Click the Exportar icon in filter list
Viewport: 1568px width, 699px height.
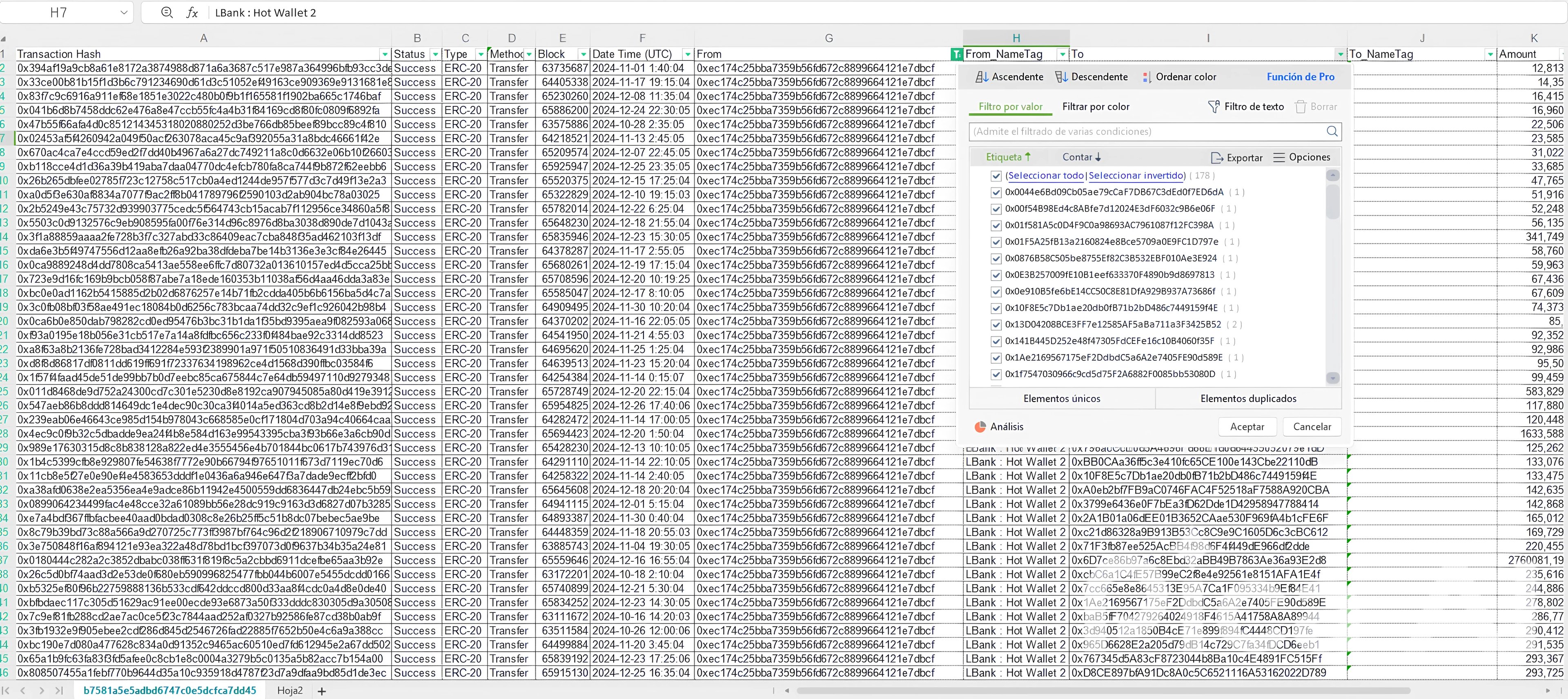[x=1217, y=158]
